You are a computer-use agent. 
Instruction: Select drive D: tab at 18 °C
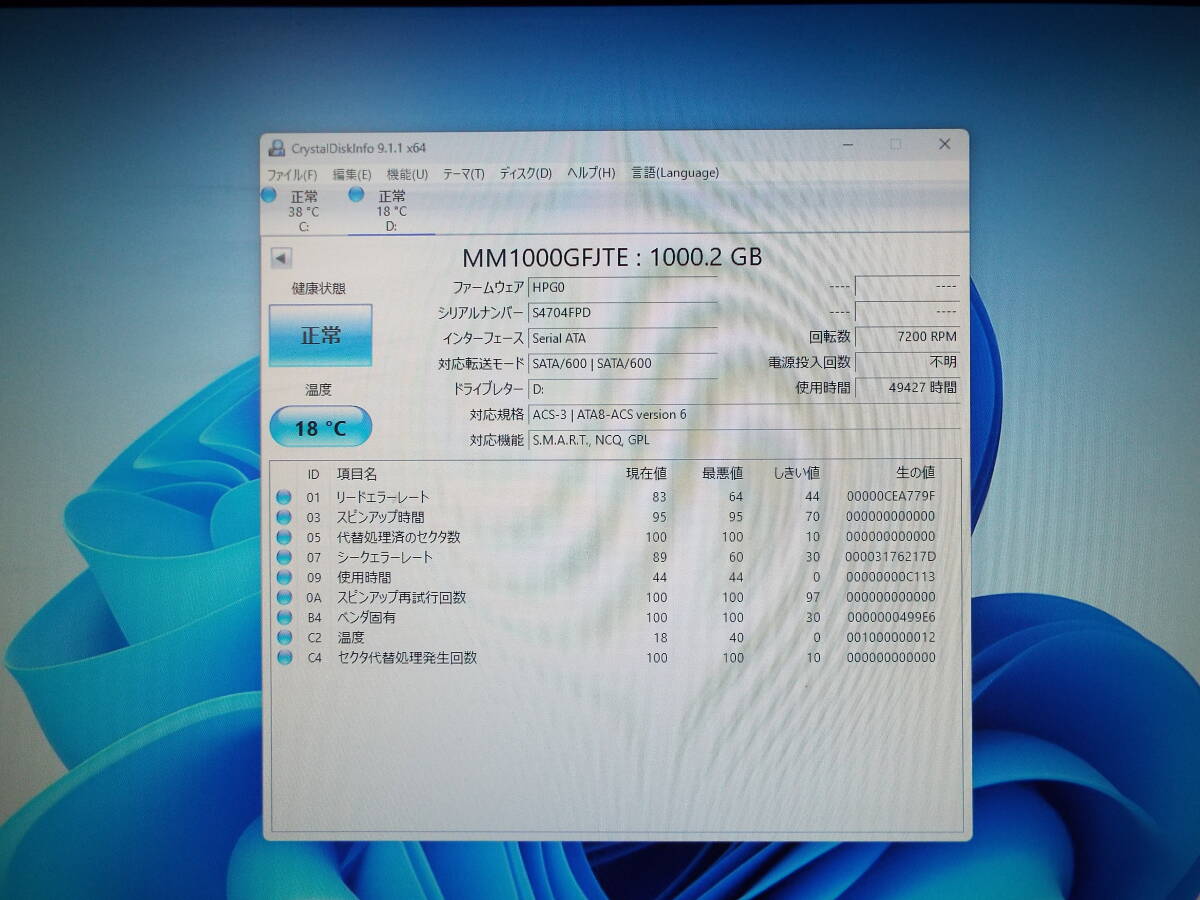[391, 210]
